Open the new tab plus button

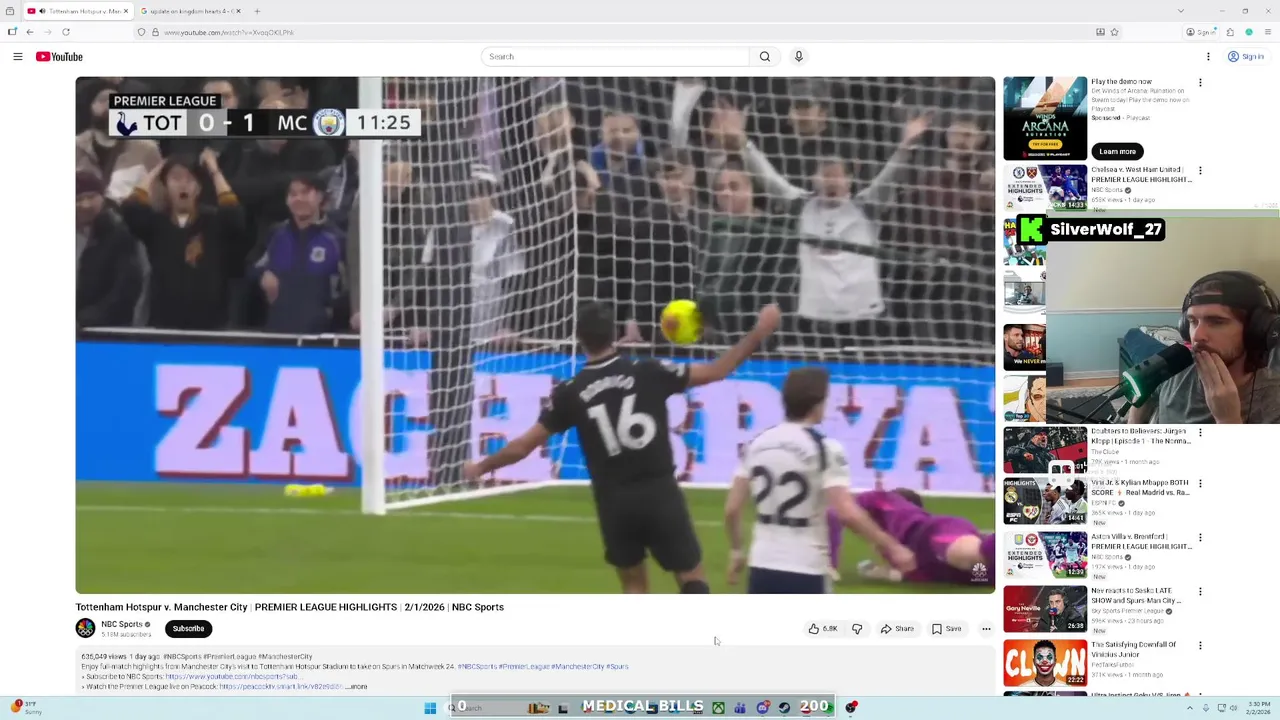[x=257, y=11]
